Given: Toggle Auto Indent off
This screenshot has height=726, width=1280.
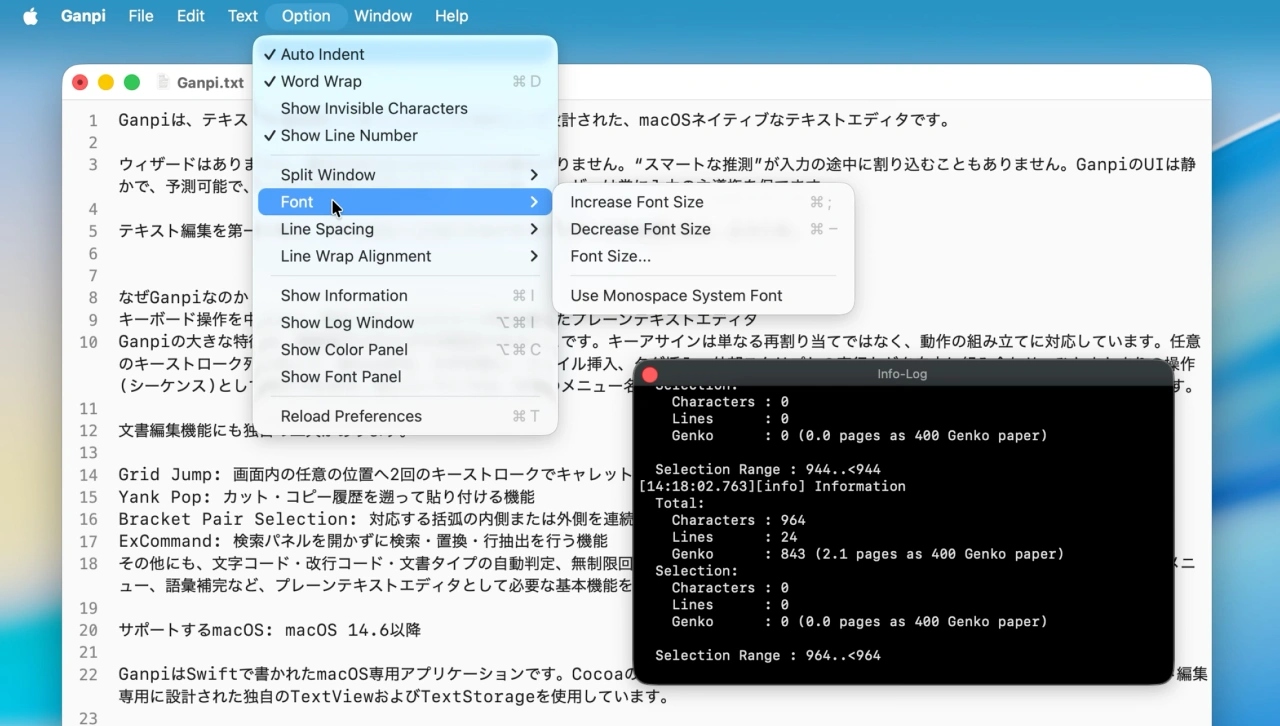Looking at the screenshot, I should click(x=405, y=55).
